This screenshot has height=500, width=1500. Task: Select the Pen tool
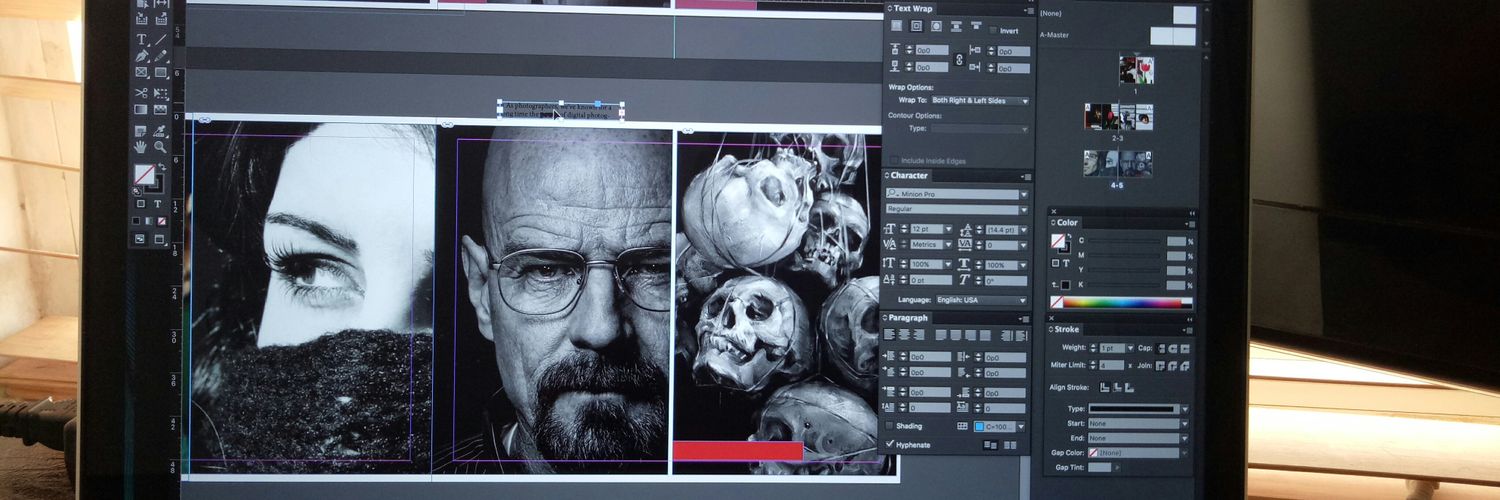[x=141, y=56]
